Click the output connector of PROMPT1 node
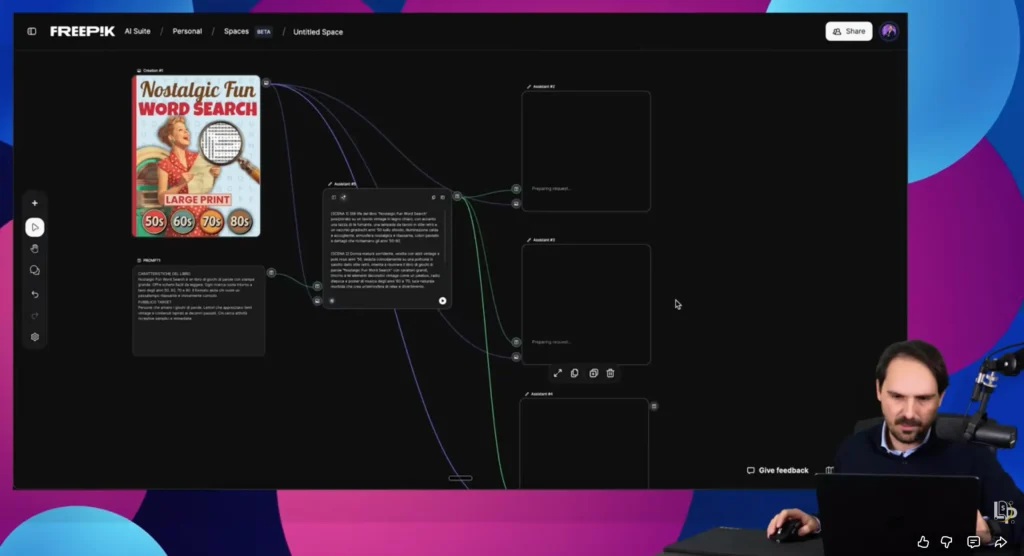 click(271, 272)
